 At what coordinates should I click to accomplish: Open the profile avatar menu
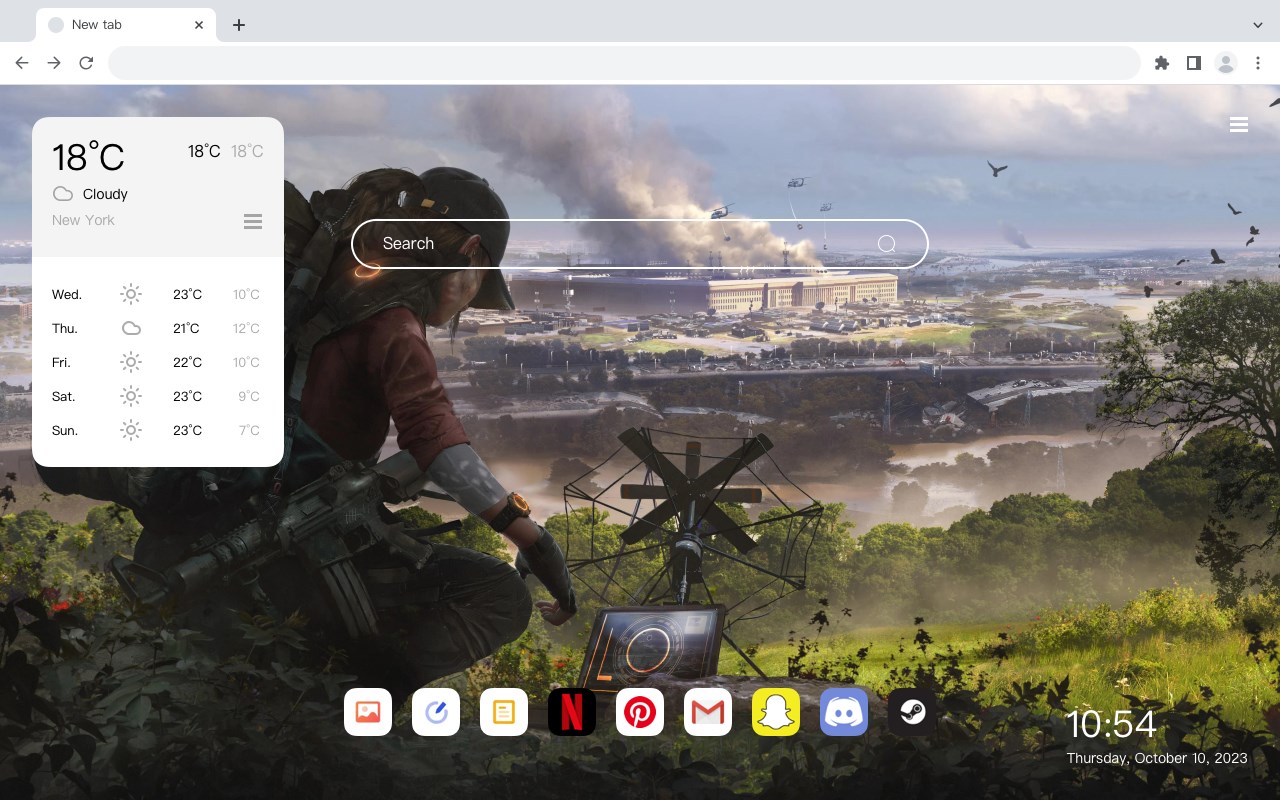pos(1226,63)
